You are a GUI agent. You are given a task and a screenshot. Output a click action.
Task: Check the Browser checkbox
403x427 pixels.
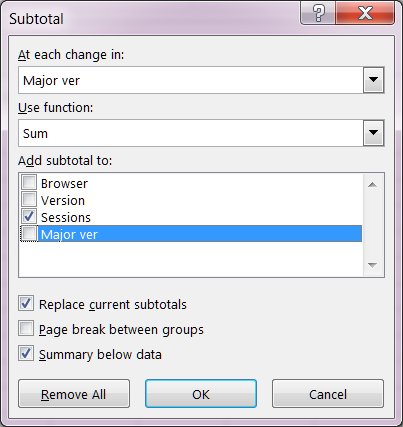pyautogui.click(x=29, y=182)
